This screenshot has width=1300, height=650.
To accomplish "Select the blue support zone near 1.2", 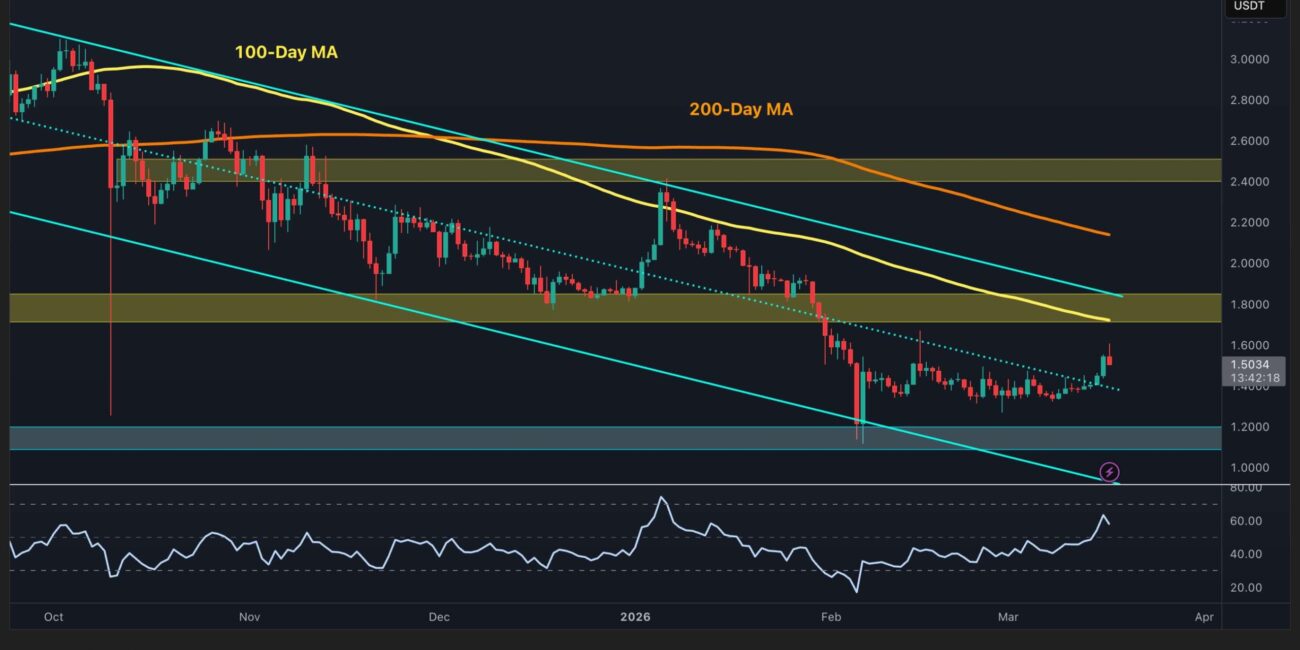I will [600, 437].
